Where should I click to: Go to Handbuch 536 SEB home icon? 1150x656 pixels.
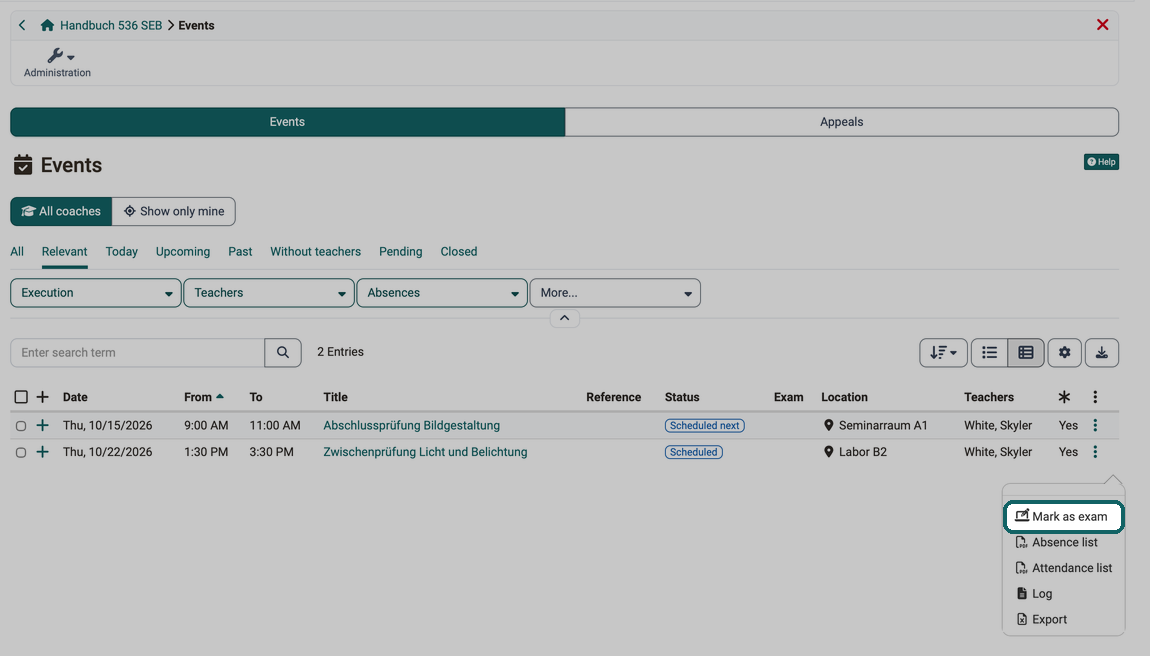pyautogui.click(x=48, y=25)
